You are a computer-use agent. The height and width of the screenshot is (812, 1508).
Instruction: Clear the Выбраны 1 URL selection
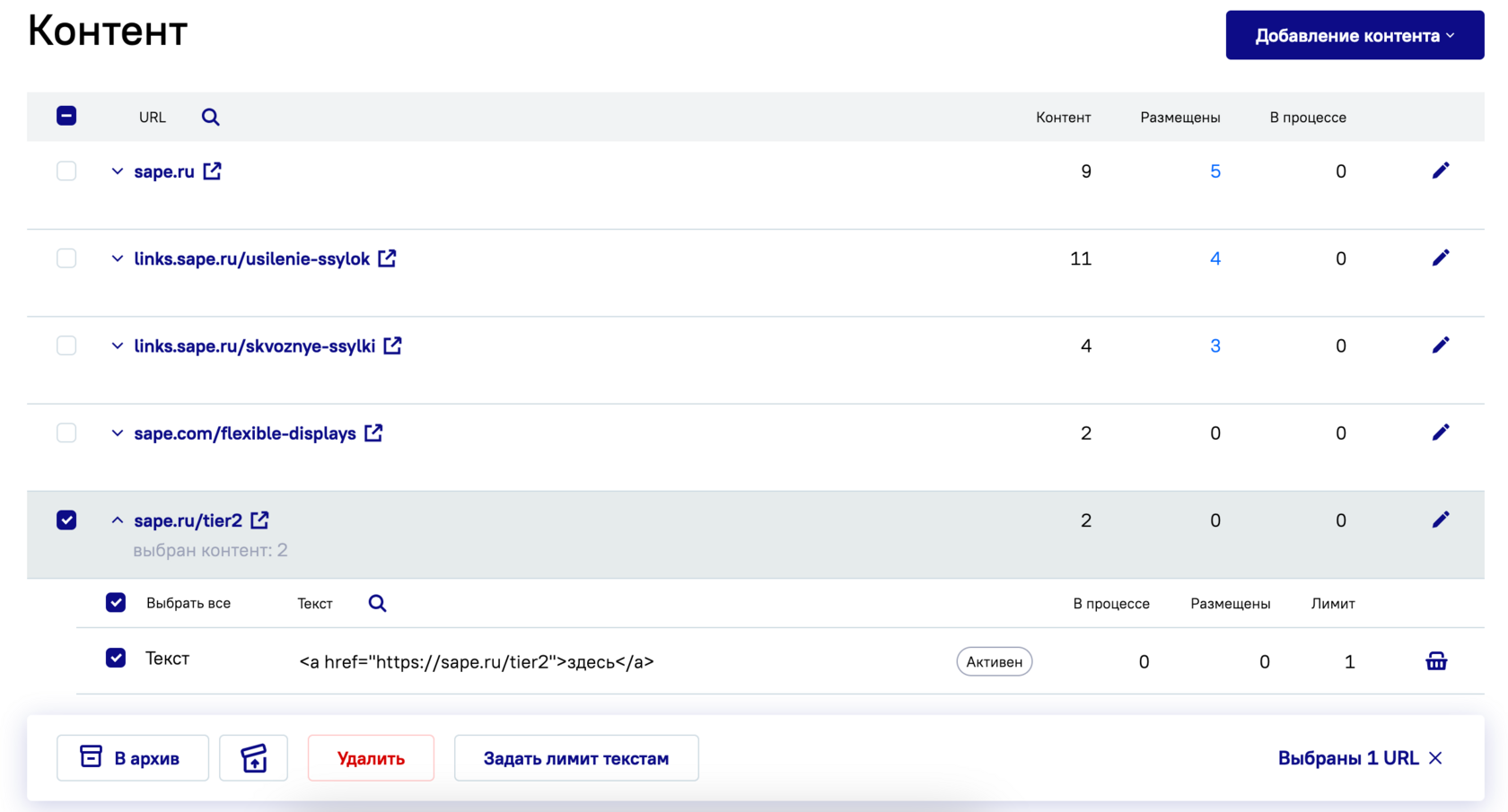[x=1435, y=758]
